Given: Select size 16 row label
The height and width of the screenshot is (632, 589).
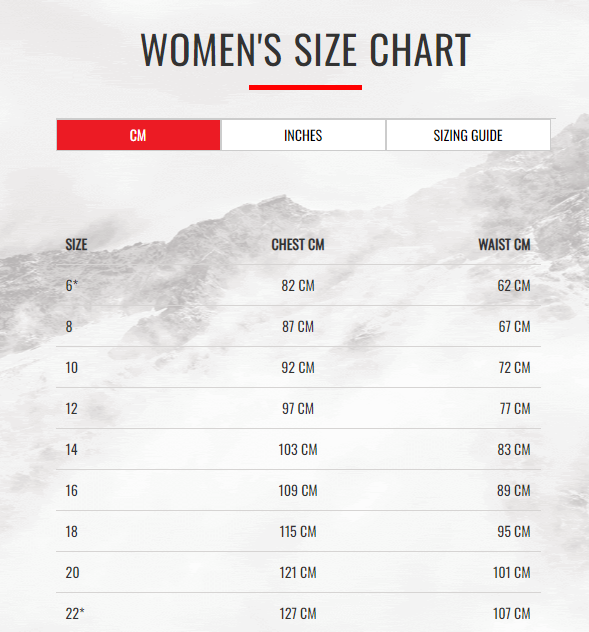Looking at the screenshot, I should 71,491.
